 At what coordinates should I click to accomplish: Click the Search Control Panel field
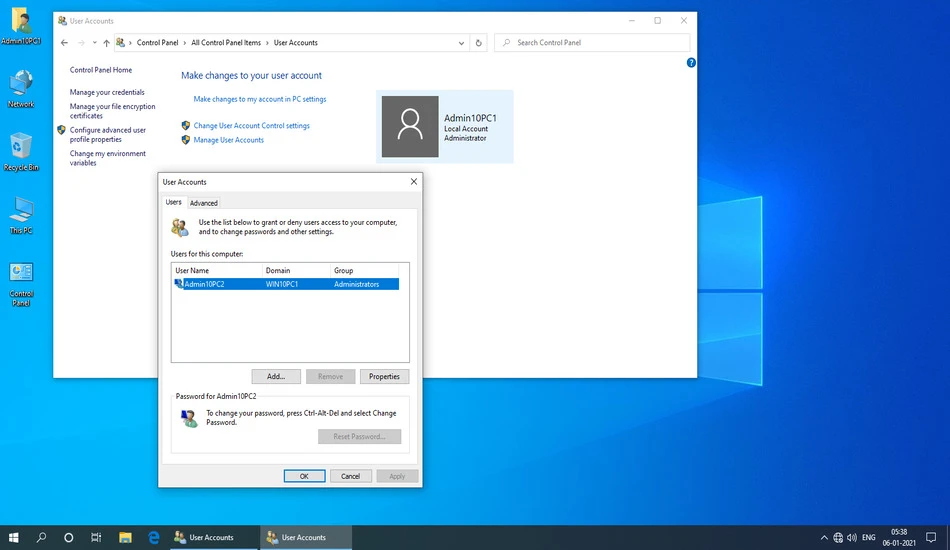[592, 43]
